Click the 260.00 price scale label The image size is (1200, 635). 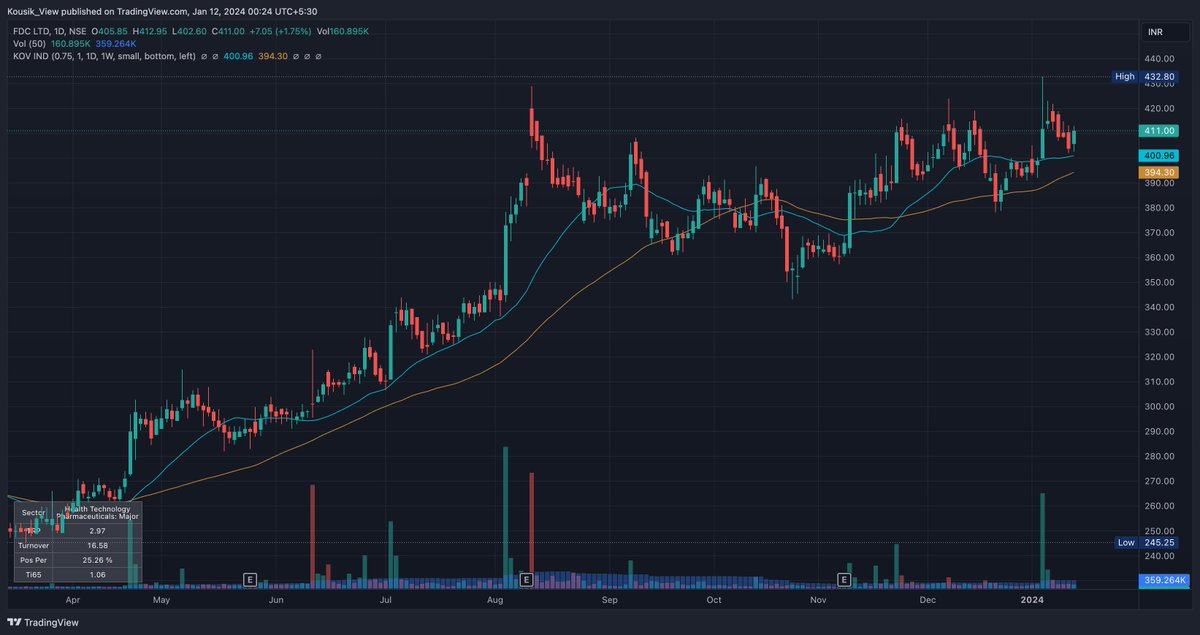coord(1161,507)
